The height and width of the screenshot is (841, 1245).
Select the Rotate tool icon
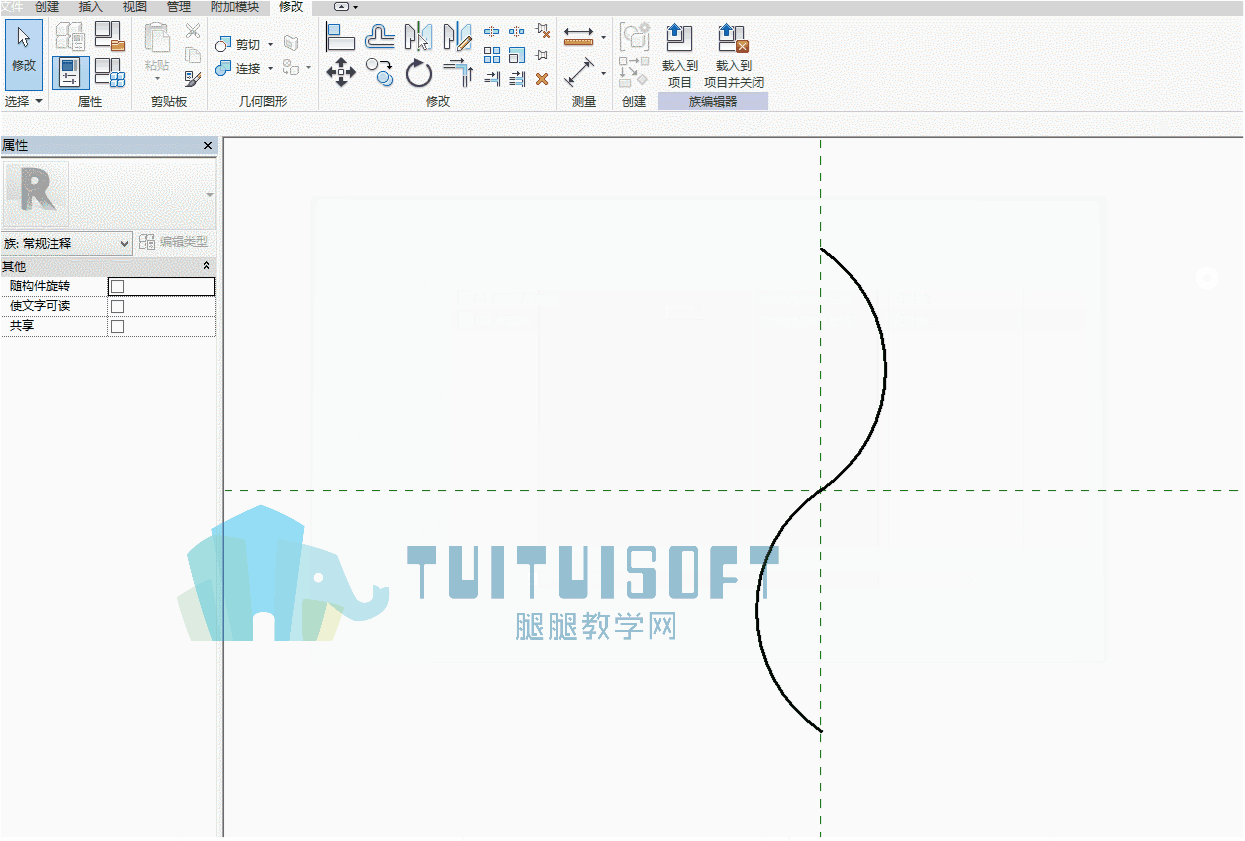(x=418, y=72)
